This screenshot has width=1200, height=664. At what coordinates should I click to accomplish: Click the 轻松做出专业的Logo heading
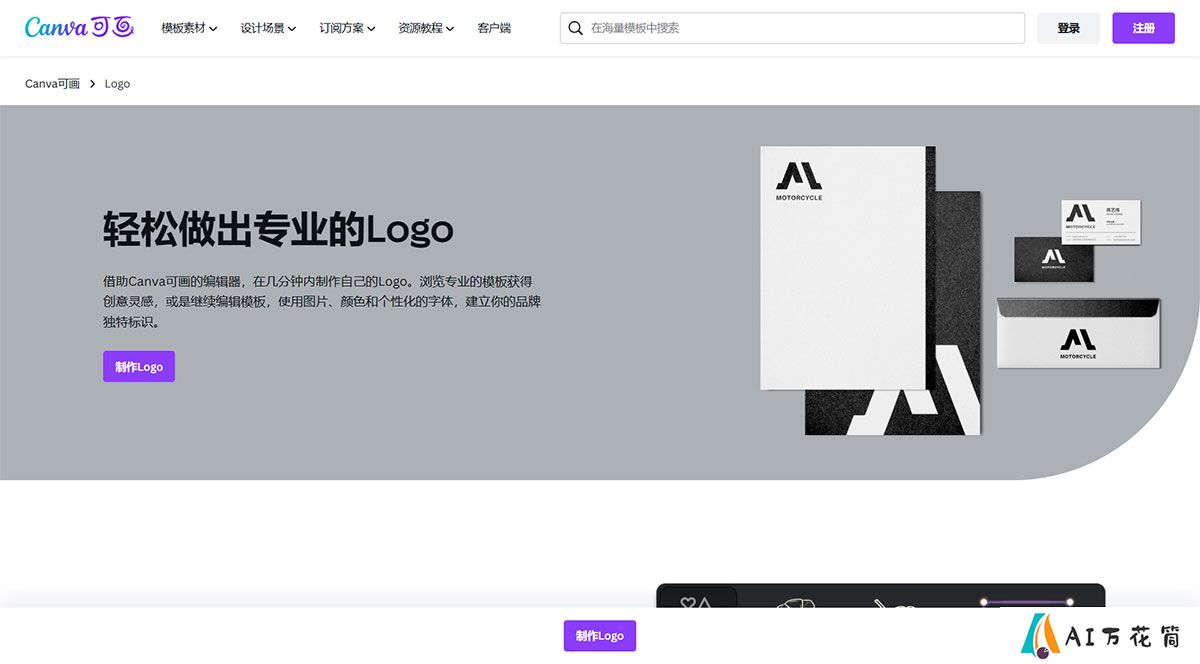(278, 229)
